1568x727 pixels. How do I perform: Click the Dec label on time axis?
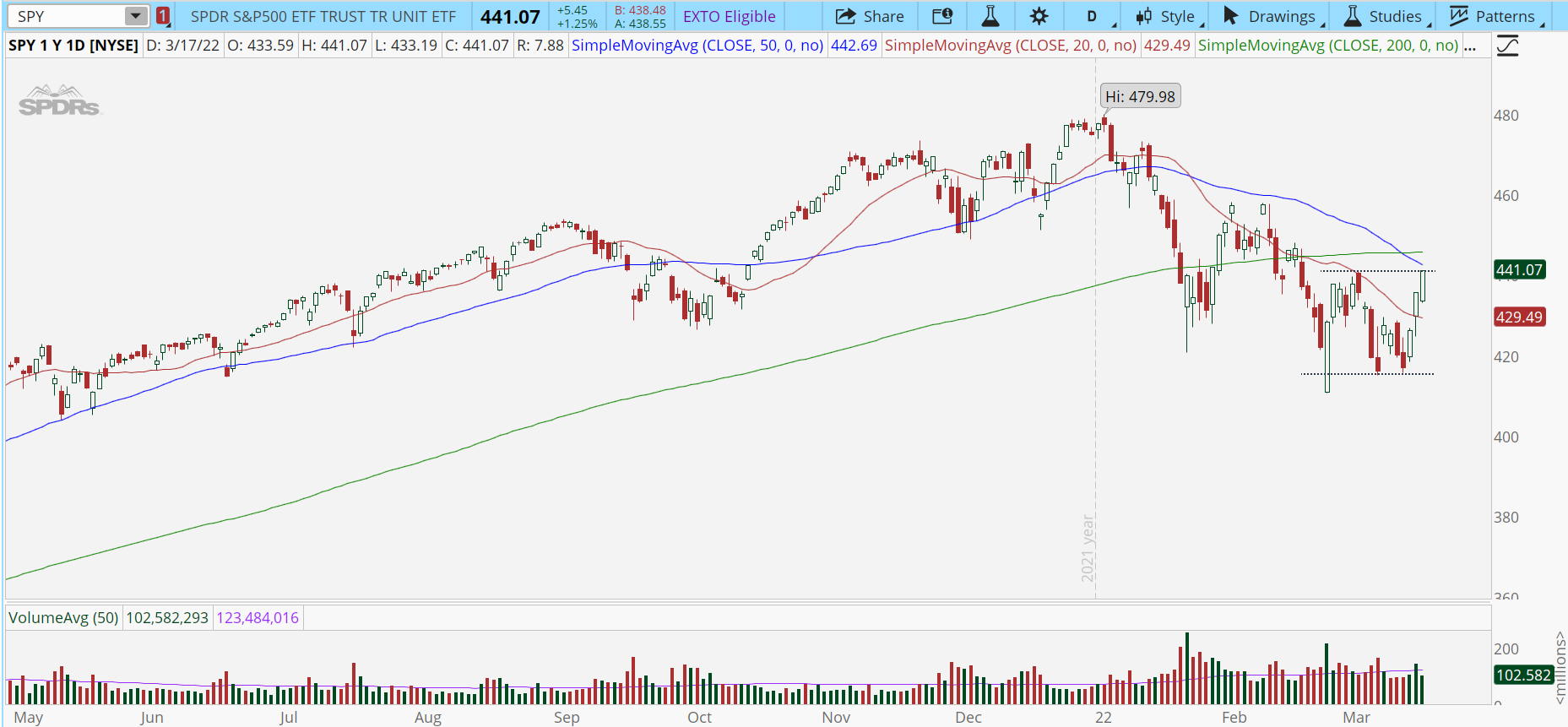pos(968,718)
